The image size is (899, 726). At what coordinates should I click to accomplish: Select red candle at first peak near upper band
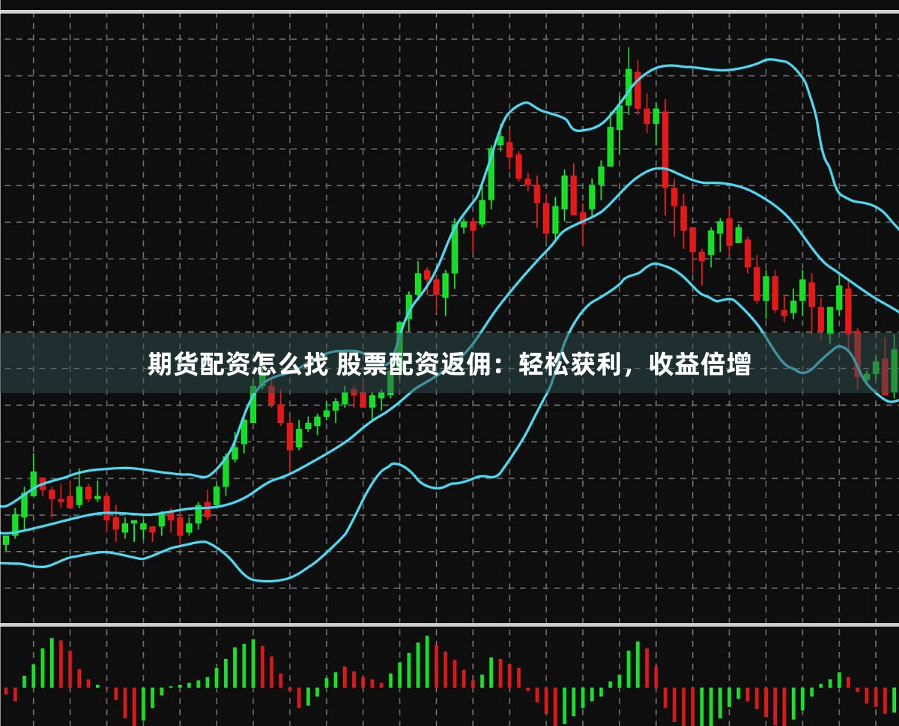(x=509, y=149)
